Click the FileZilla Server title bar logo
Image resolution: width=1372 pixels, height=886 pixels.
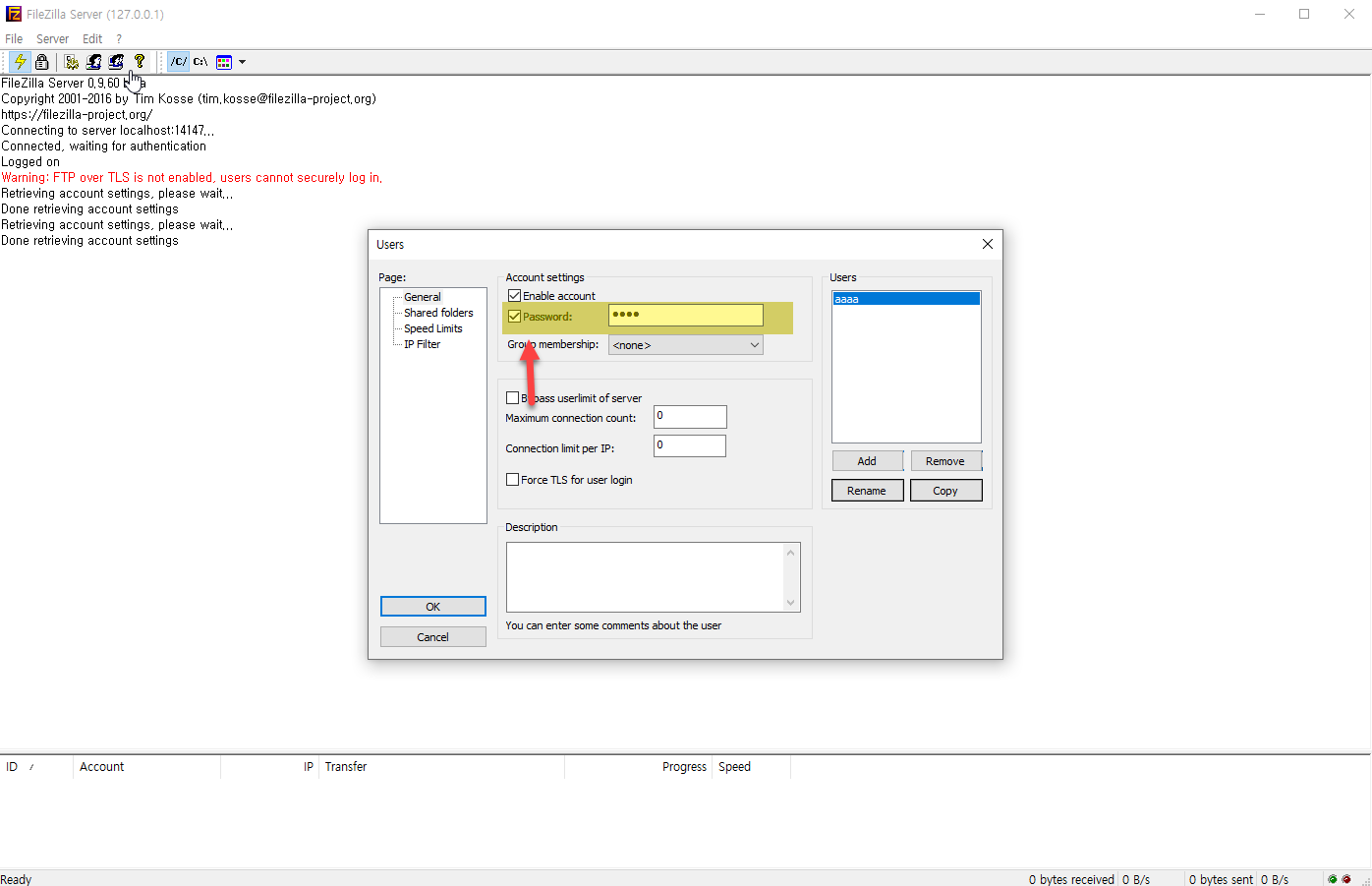(14, 14)
